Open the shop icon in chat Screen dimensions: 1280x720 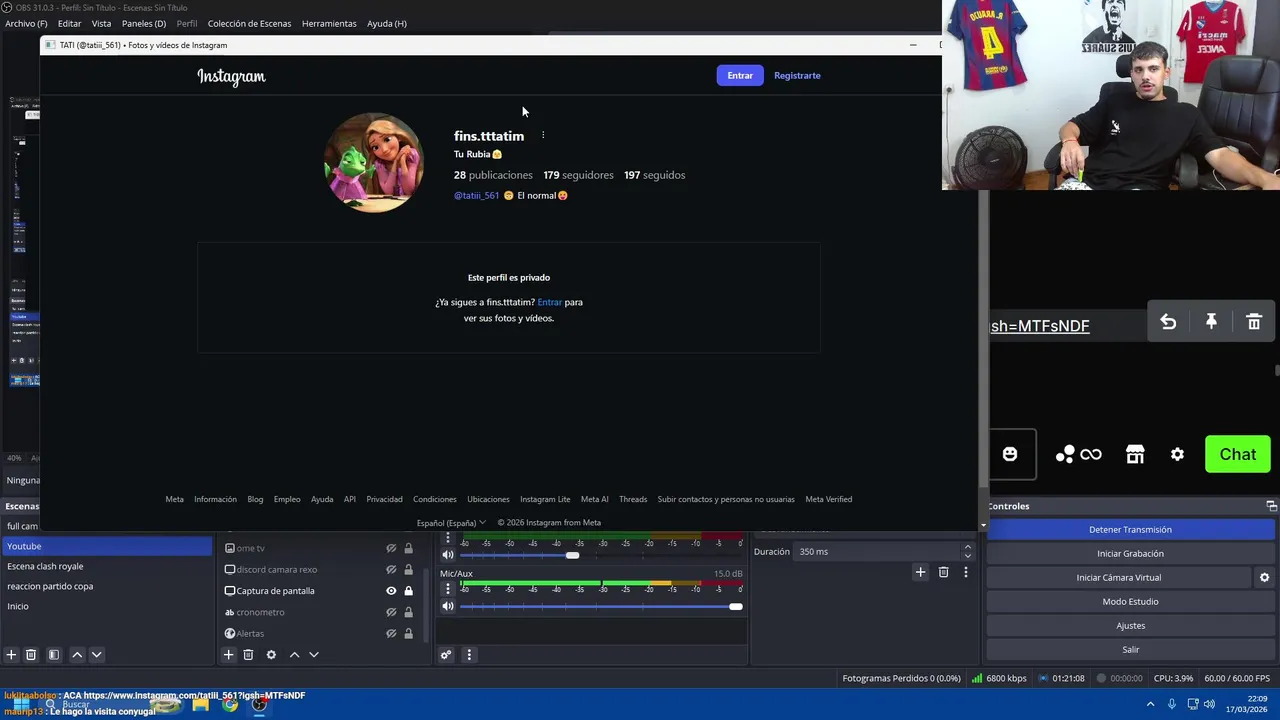pyautogui.click(x=1135, y=454)
